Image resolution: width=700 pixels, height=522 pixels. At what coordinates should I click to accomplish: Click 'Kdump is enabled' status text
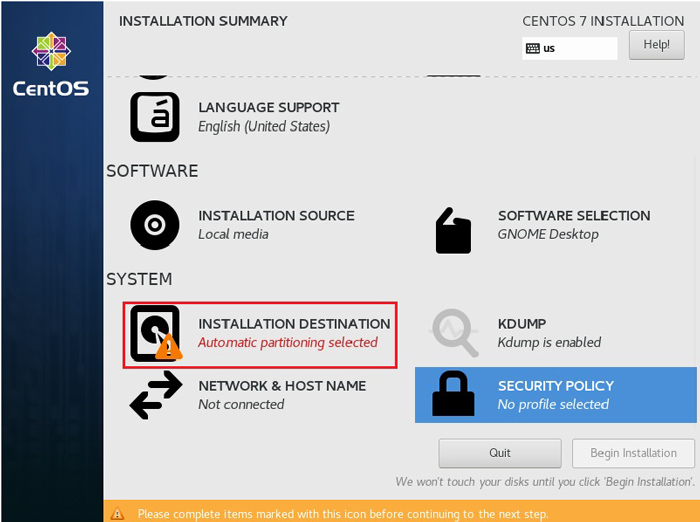549,342
